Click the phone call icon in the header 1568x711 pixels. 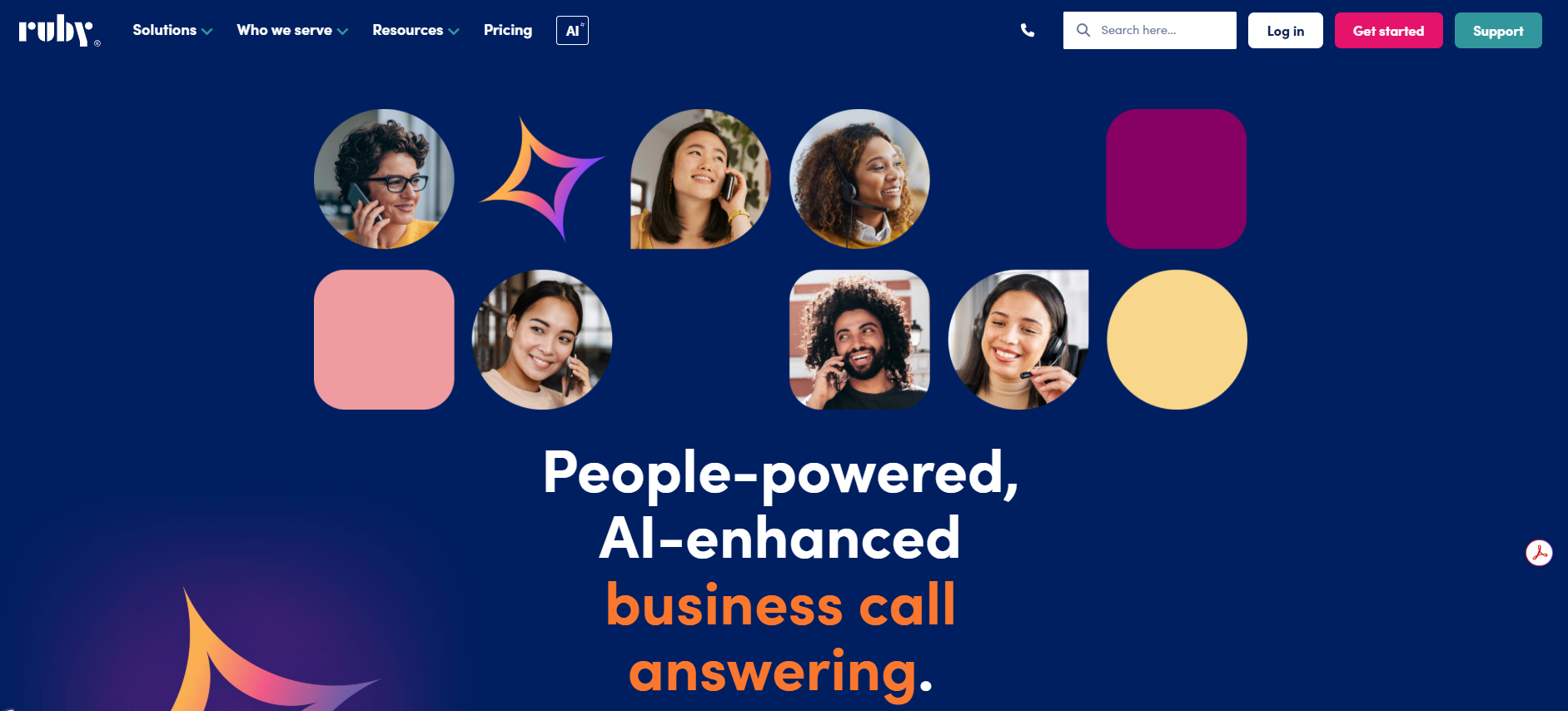(1028, 30)
